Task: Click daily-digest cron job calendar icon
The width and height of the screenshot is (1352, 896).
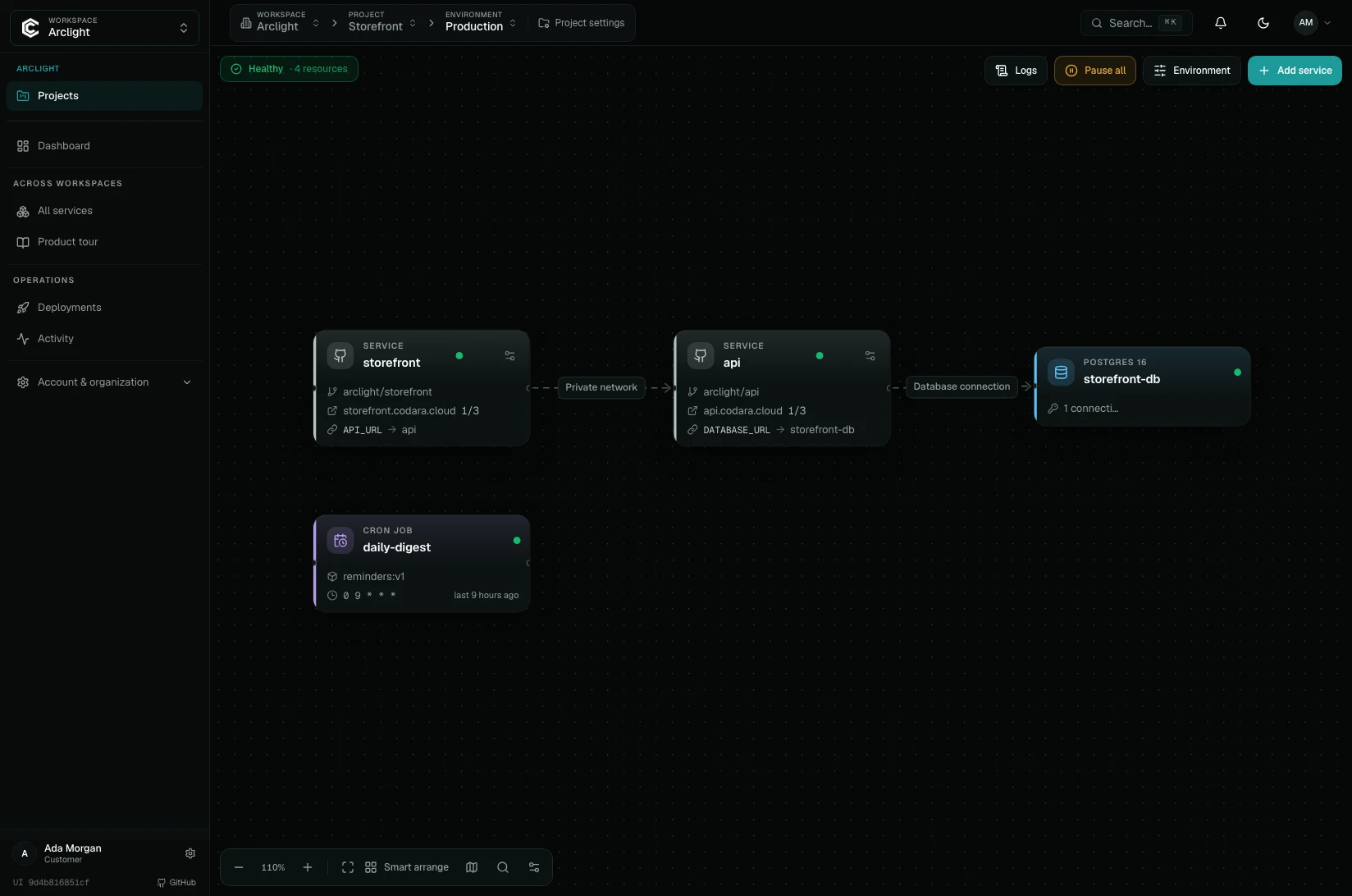Action: pyautogui.click(x=340, y=541)
